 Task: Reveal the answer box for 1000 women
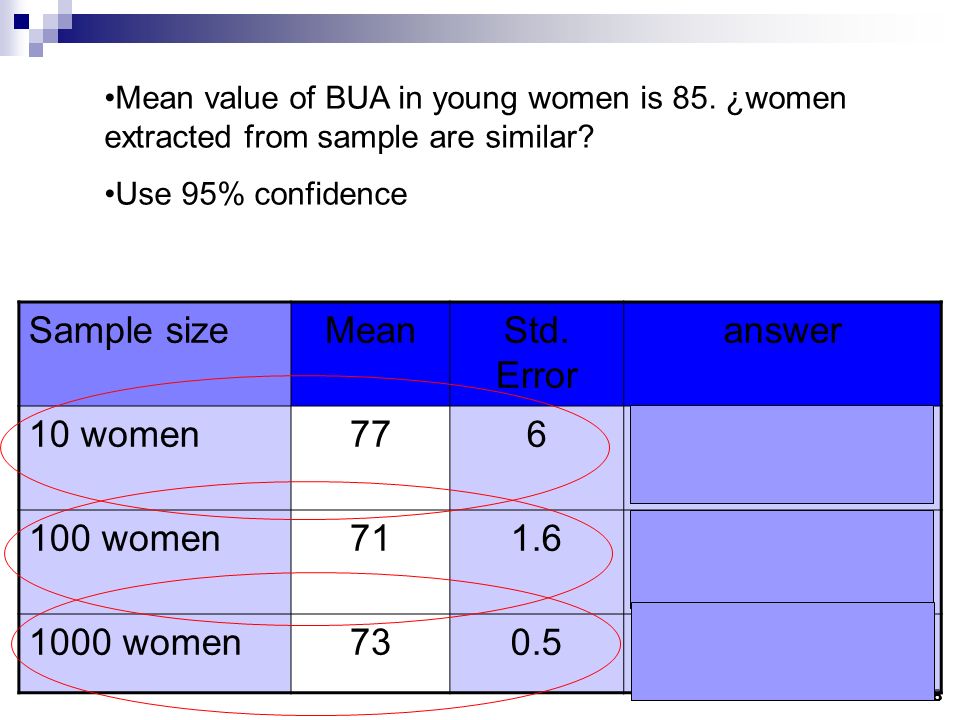[x=783, y=651]
